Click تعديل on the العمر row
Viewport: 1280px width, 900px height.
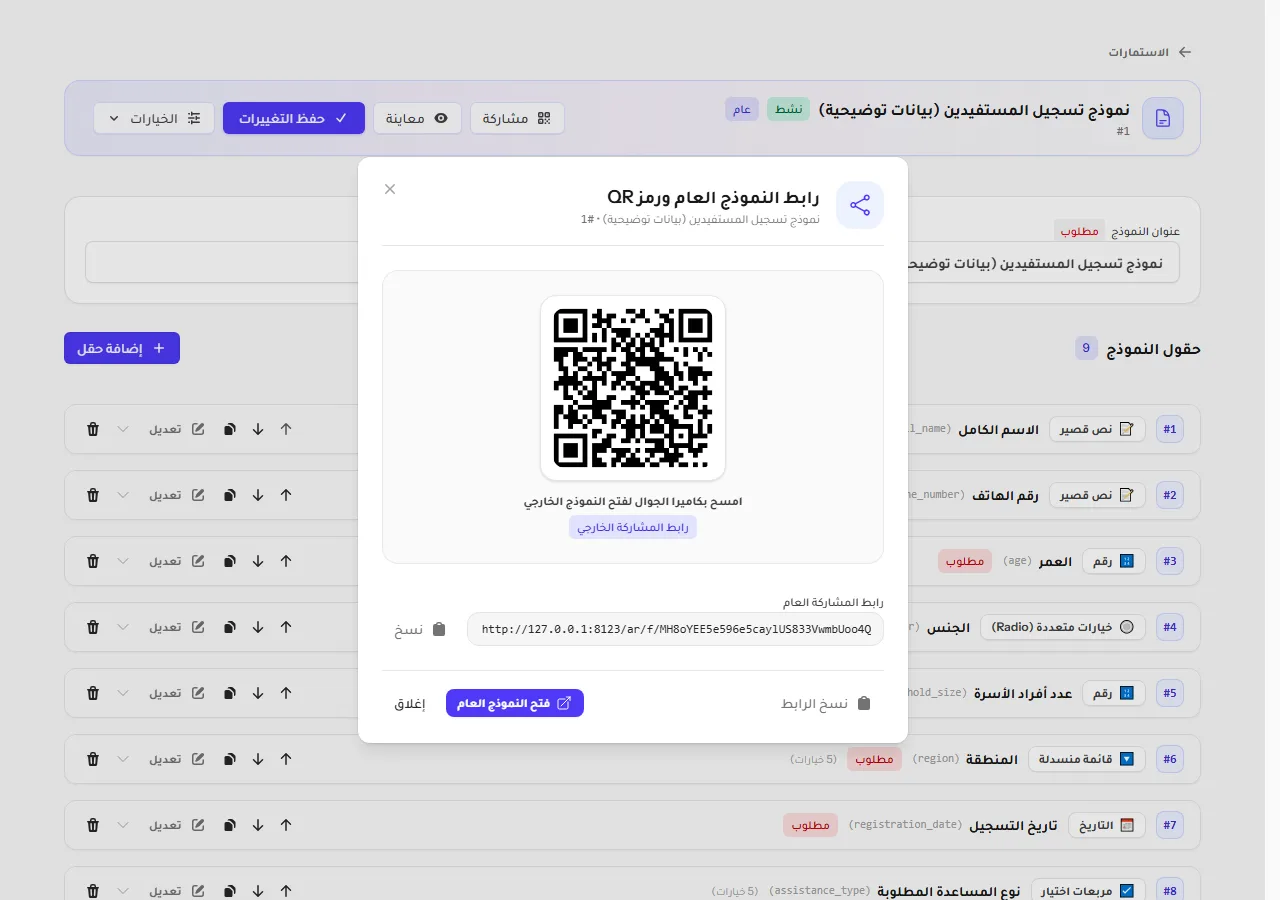click(177, 561)
